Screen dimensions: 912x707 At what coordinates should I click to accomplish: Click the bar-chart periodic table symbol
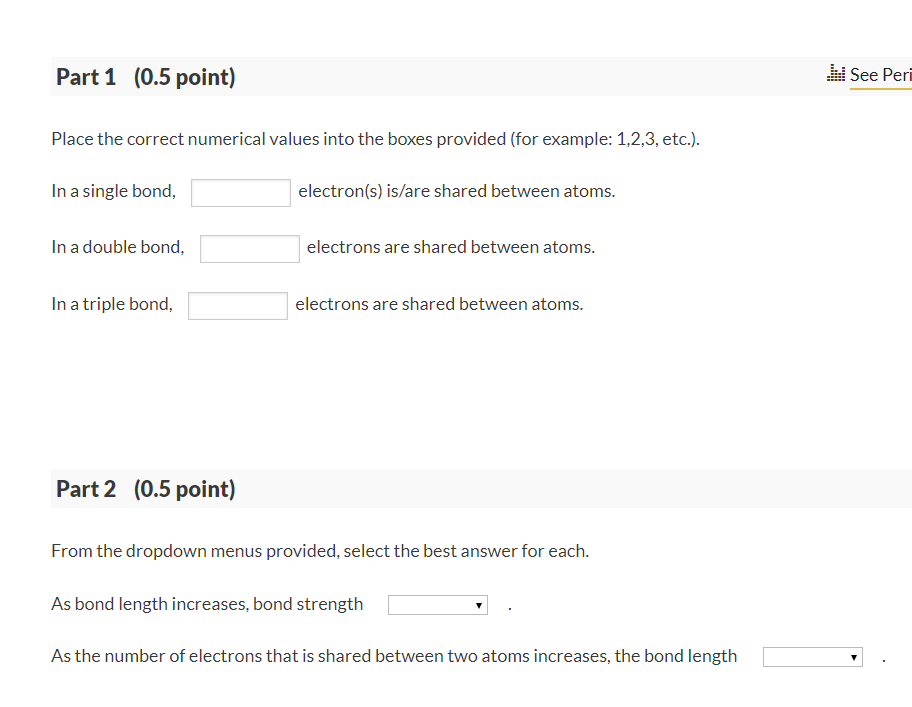tap(838, 73)
